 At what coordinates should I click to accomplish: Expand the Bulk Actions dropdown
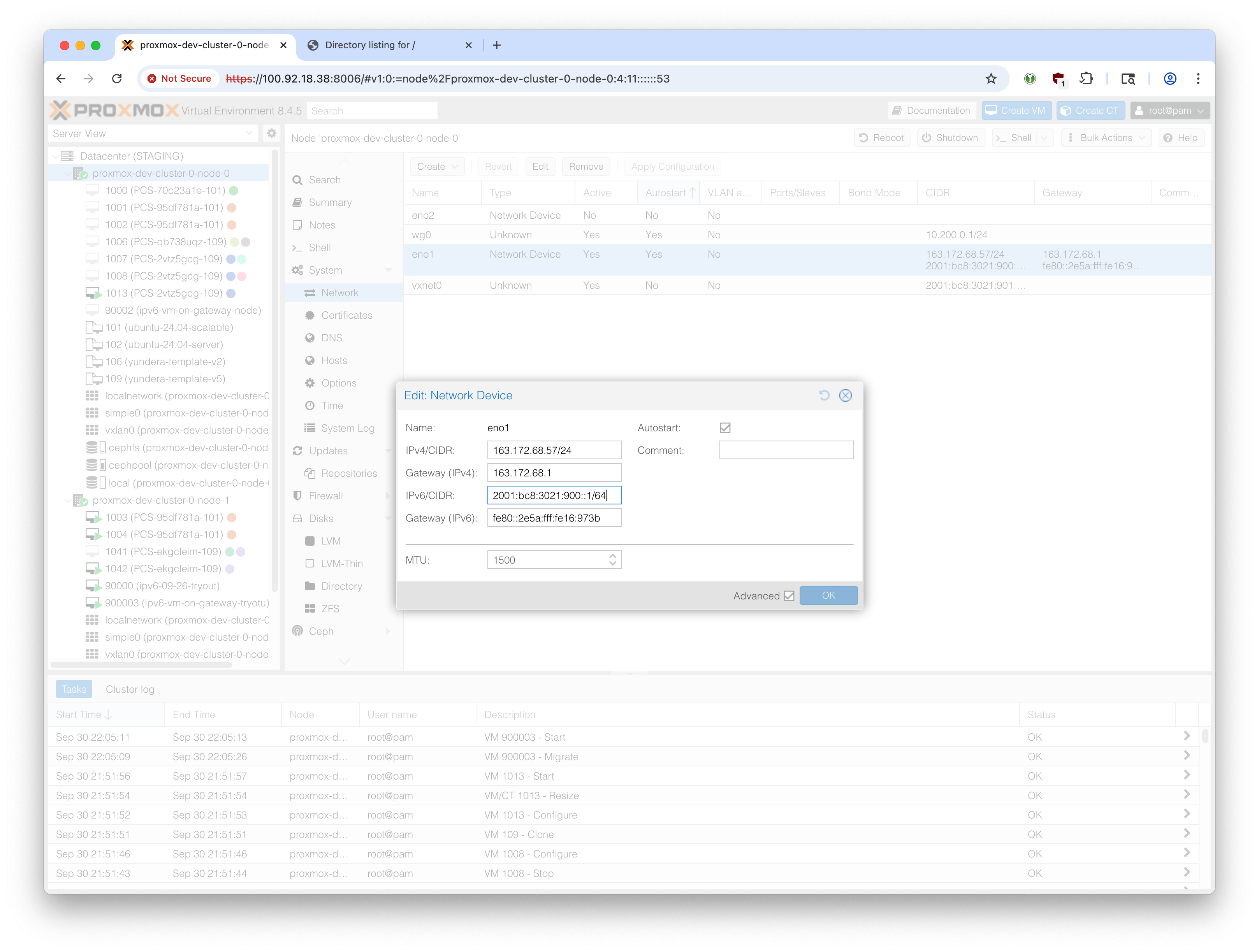pyautogui.click(x=1106, y=138)
